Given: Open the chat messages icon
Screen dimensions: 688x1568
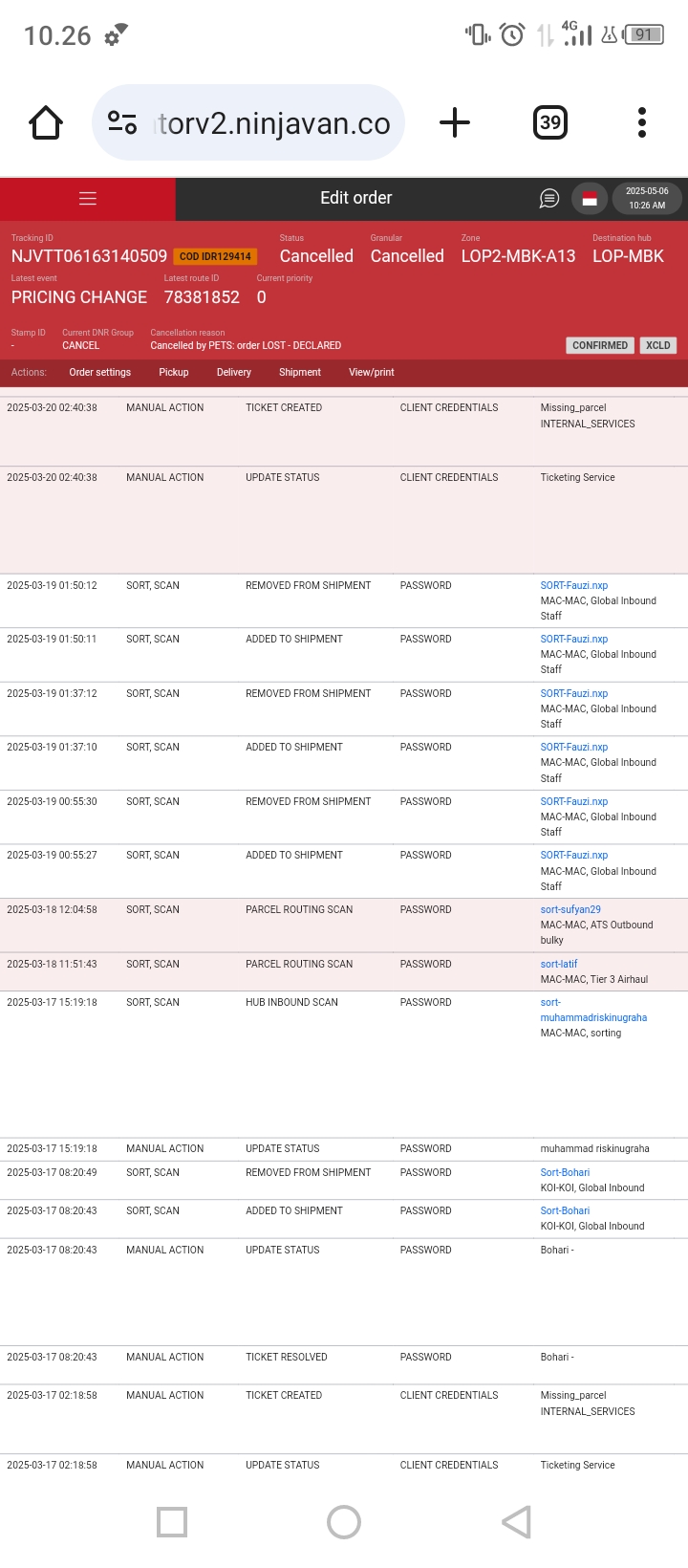Looking at the screenshot, I should [x=548, y=199].
